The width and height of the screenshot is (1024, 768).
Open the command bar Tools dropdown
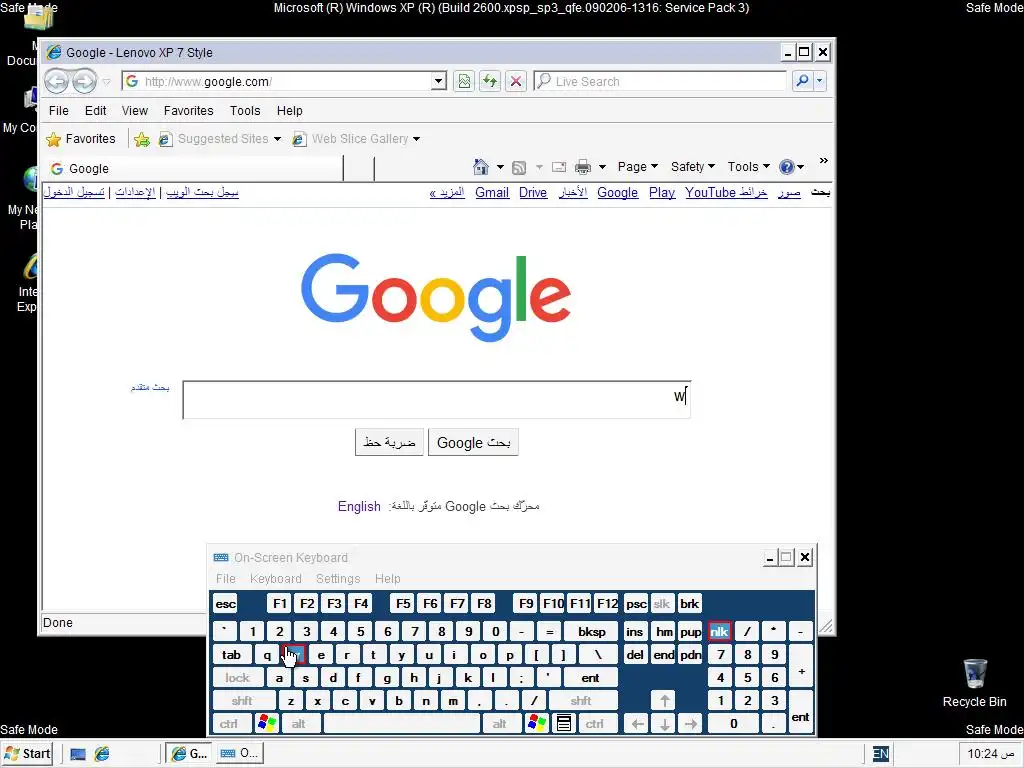(x=748, y=167)
